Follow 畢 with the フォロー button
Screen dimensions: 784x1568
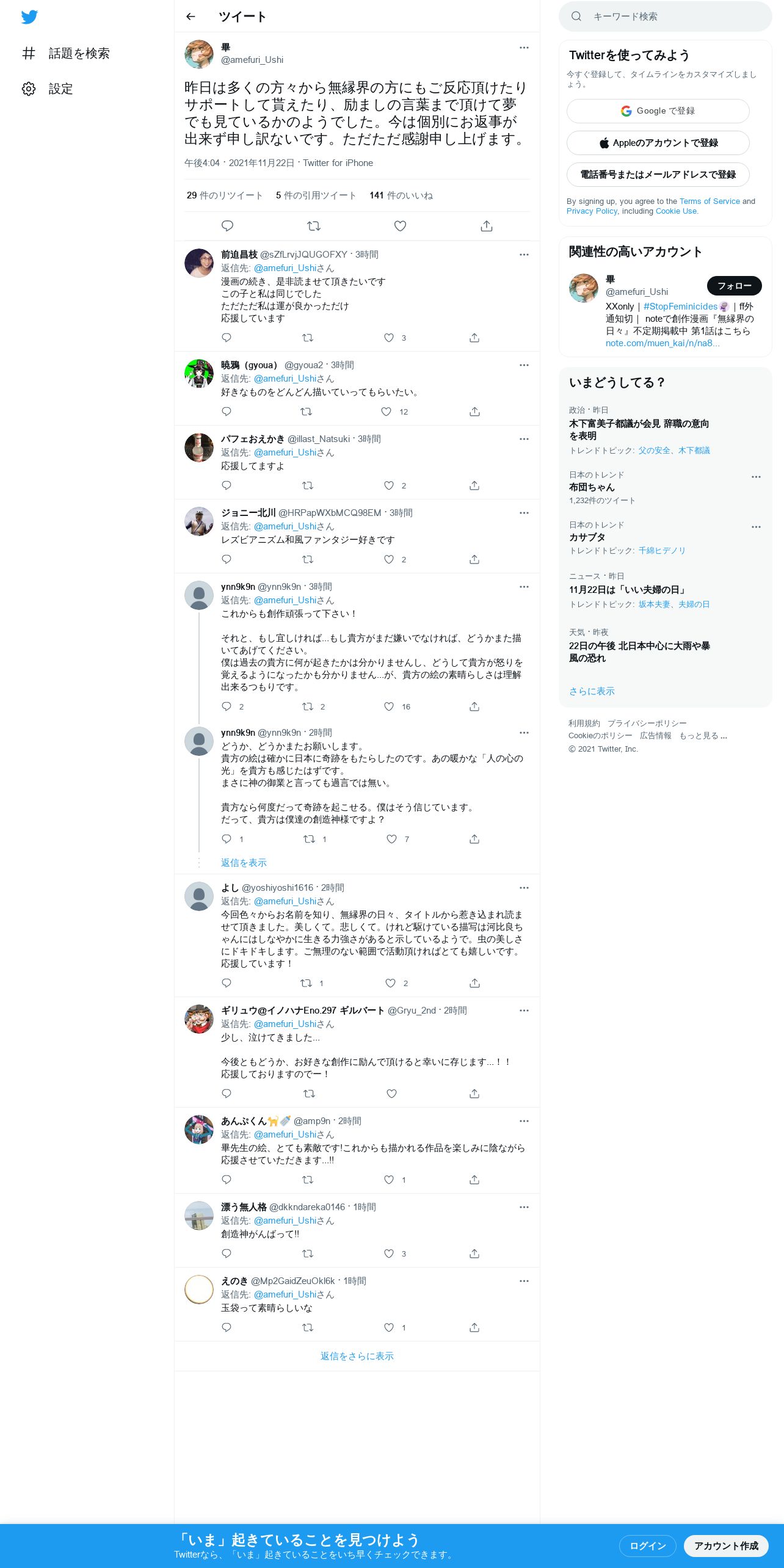[734, 286]
